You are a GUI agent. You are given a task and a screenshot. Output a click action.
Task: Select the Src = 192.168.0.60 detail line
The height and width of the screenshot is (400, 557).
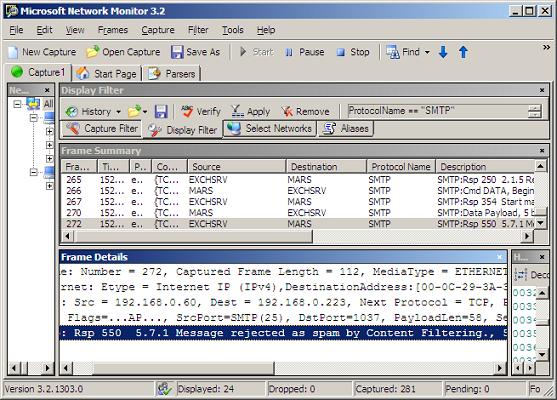tap(283, 303)
